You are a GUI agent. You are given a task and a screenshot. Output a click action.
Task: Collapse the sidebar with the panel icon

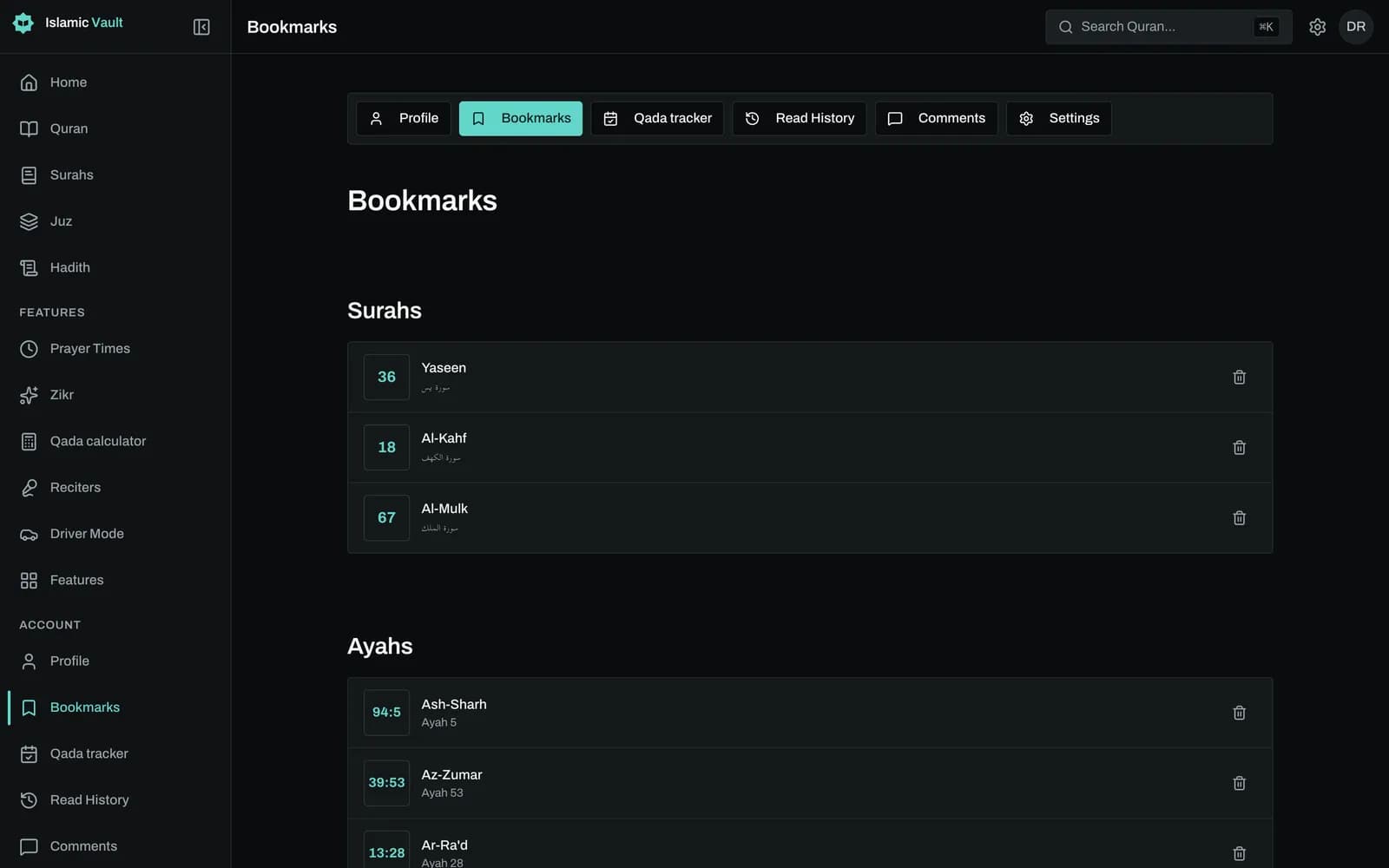201,27
